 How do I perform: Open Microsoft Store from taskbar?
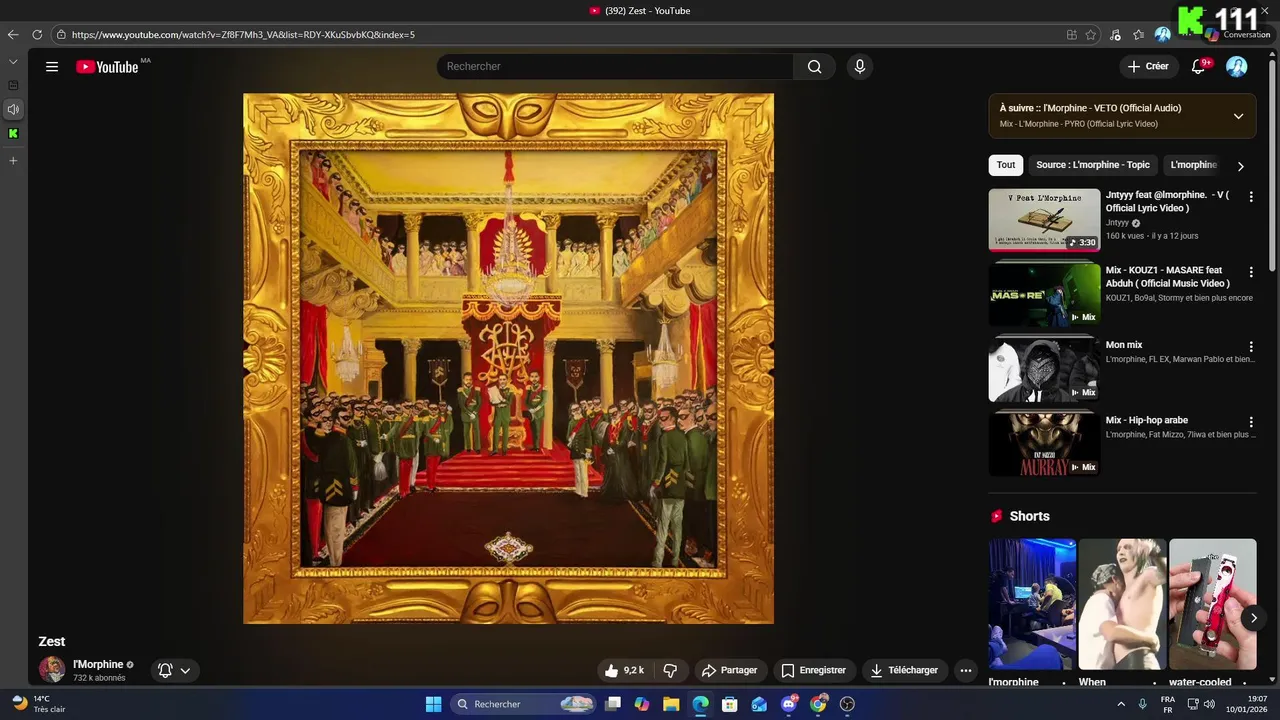click(x=730, y=704)
